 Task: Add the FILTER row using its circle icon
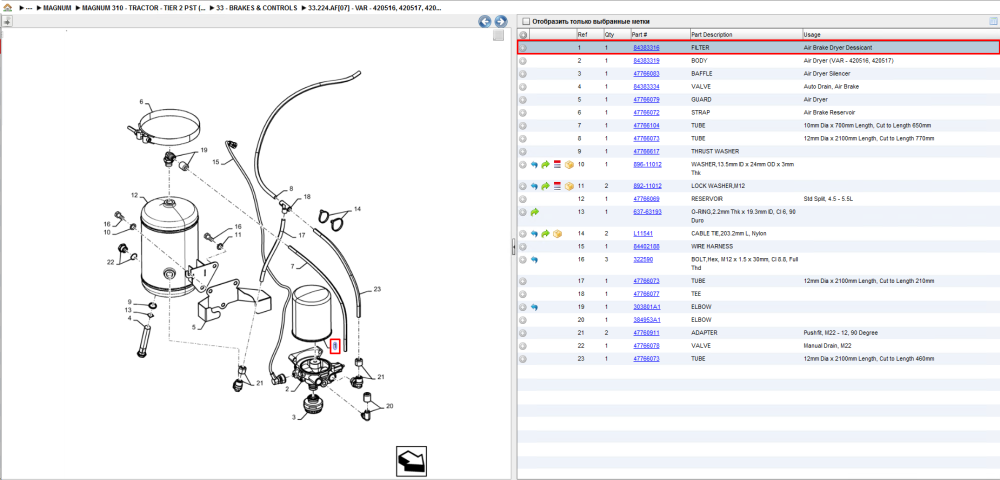click(523, 48)
